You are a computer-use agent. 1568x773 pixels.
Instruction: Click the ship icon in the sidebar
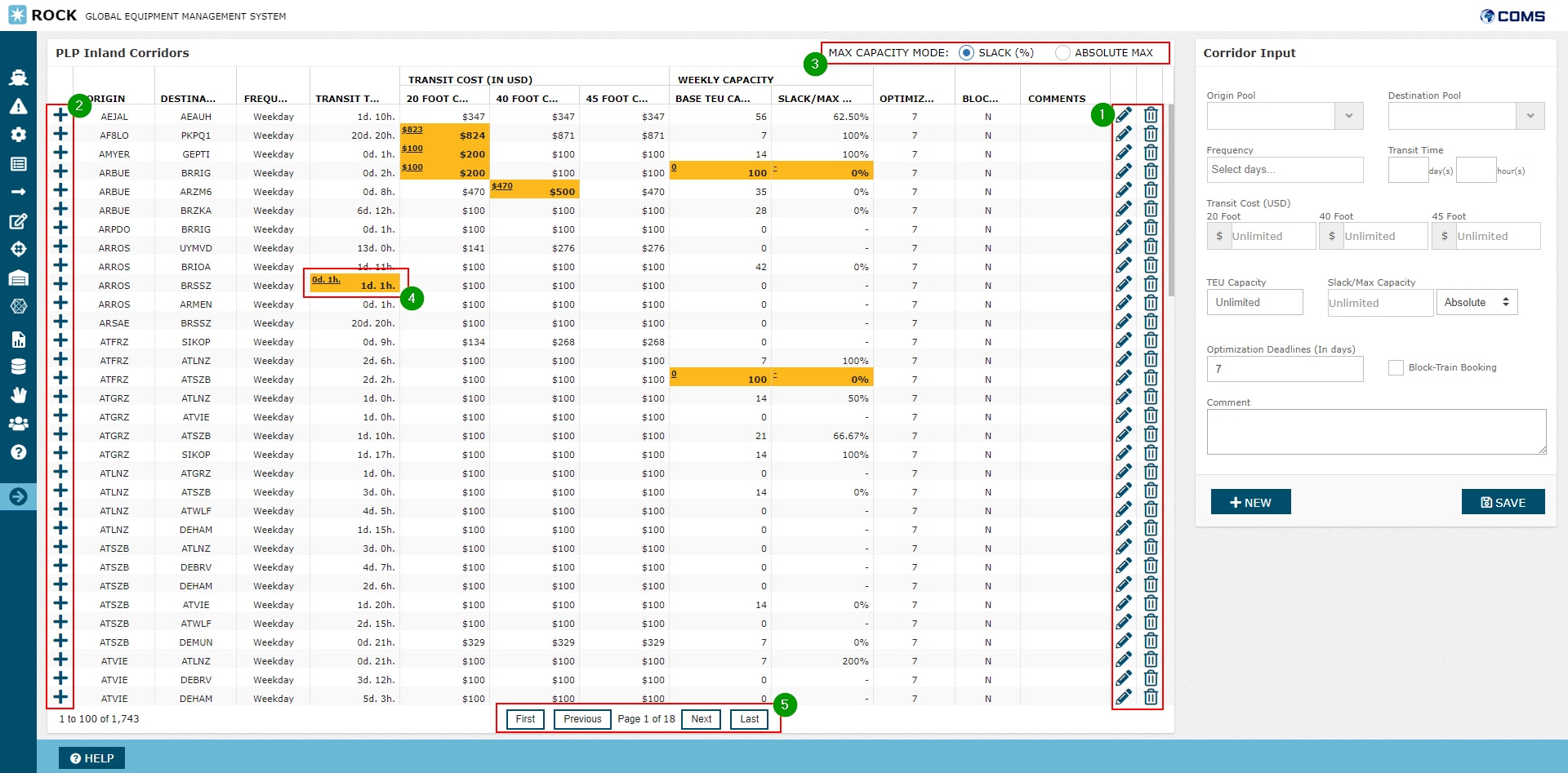point(18,78)
